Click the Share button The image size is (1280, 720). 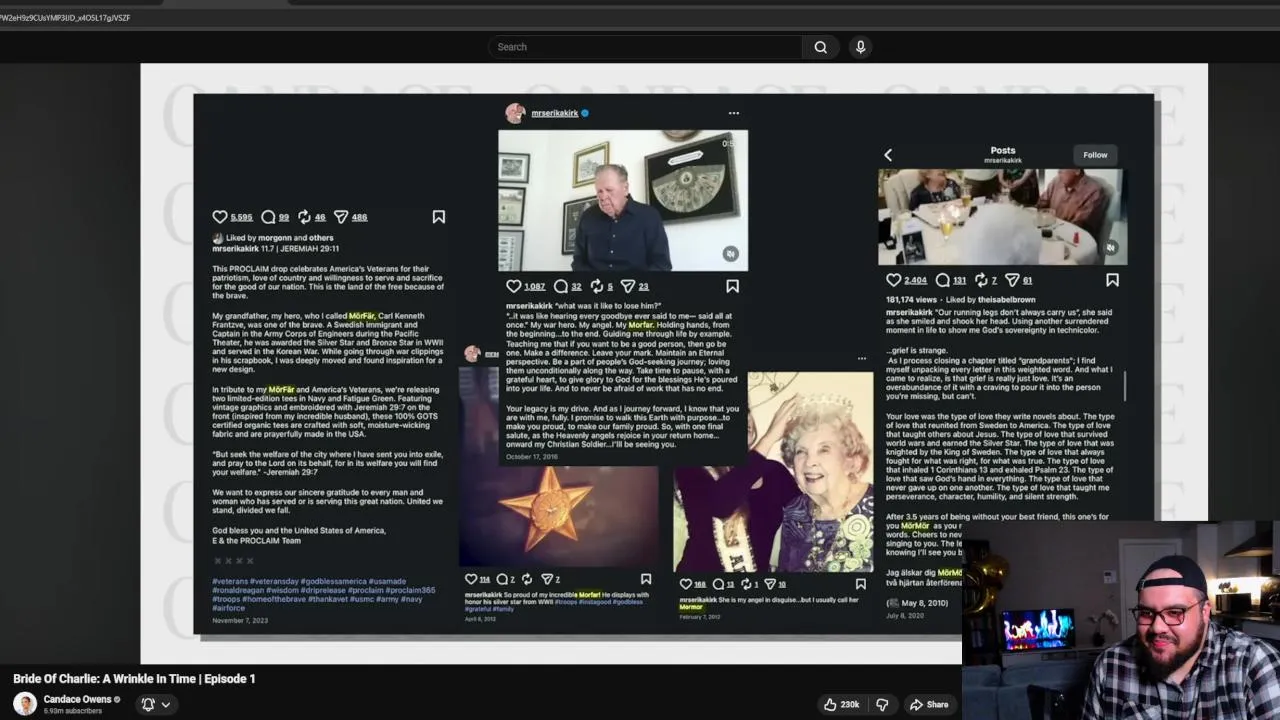pos(929,704)
